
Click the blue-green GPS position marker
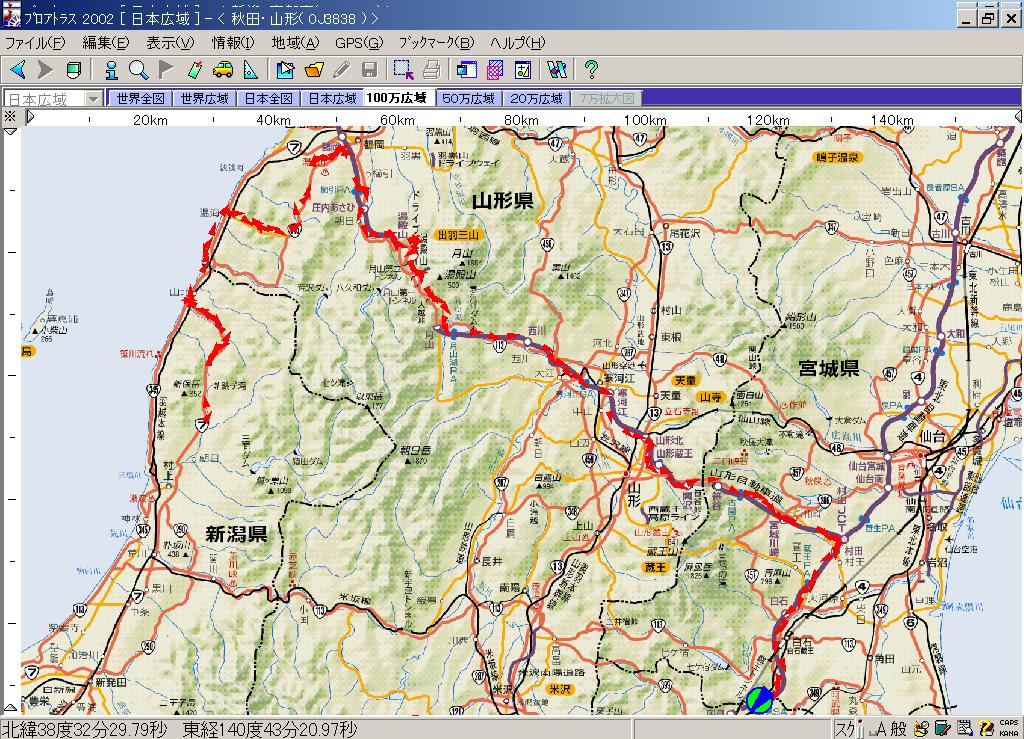759,700
